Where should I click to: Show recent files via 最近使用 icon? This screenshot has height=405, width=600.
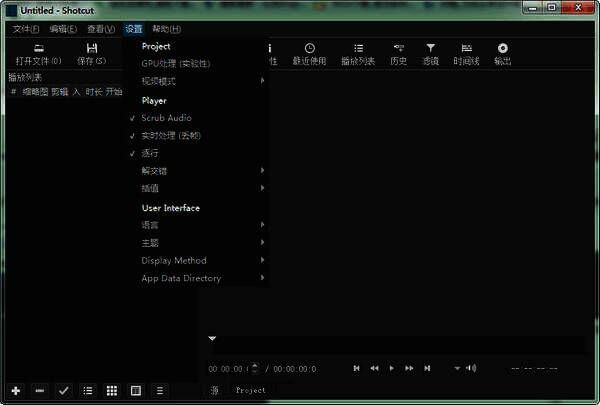(309, 54)
